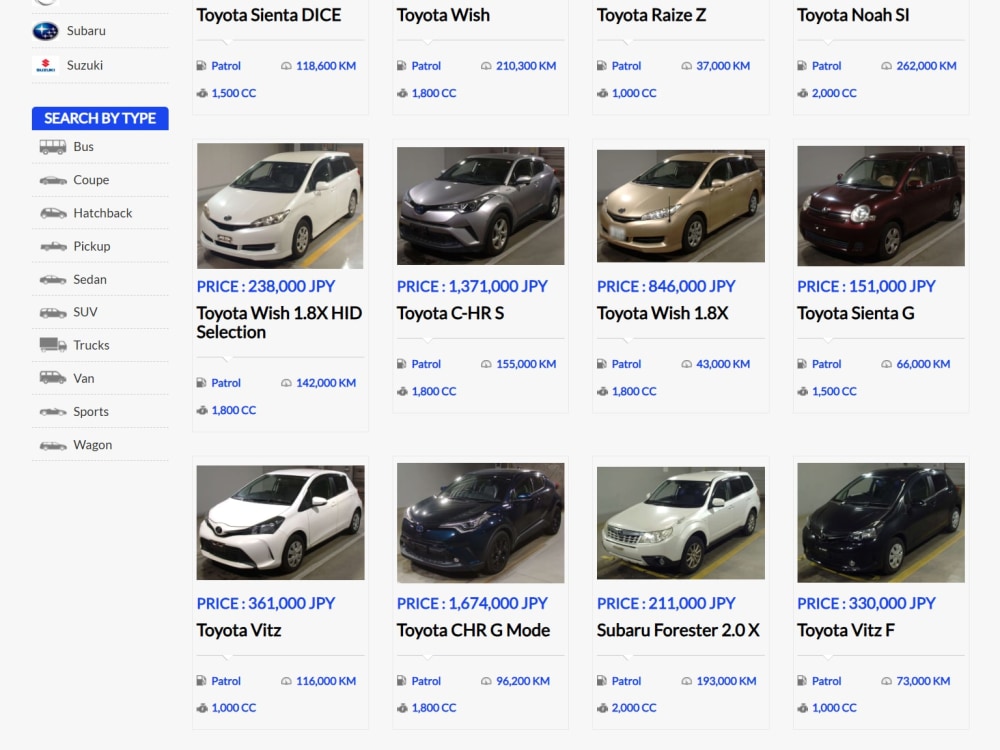The height and width of the screenshot is (750, 1000).
Task: Click engine icon on Toyota Wish HID Selection card
Action: [x=202, y=410]
